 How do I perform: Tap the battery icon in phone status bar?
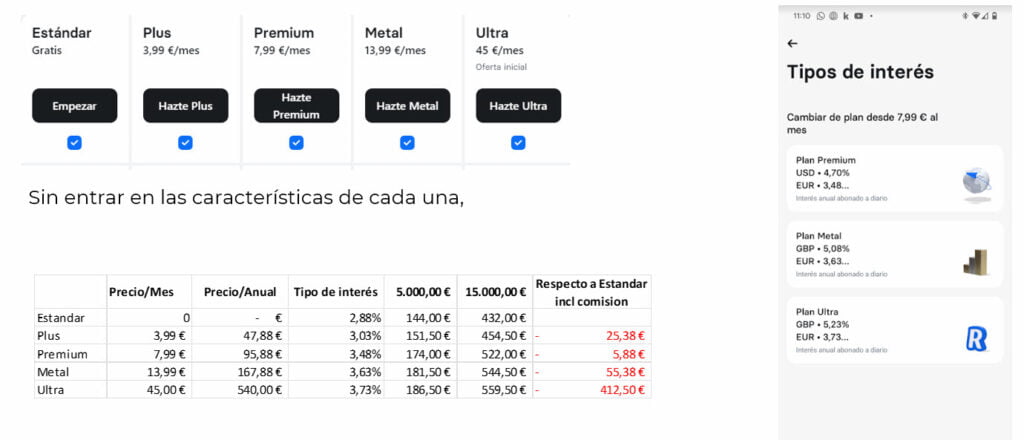[x=995, y=16]
